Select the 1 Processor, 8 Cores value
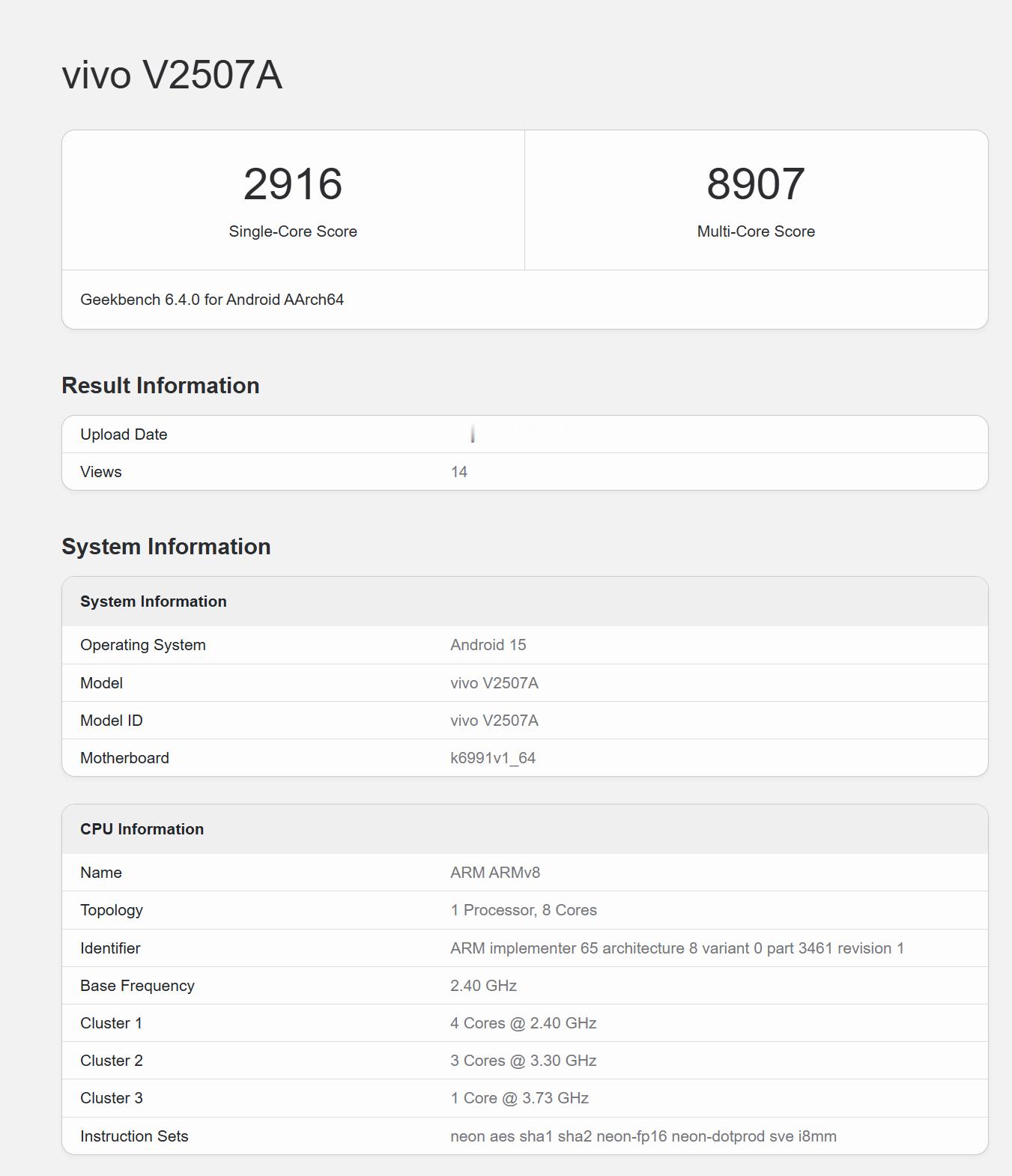Viewport: 1012px width, 1176px height. [524, 910]
